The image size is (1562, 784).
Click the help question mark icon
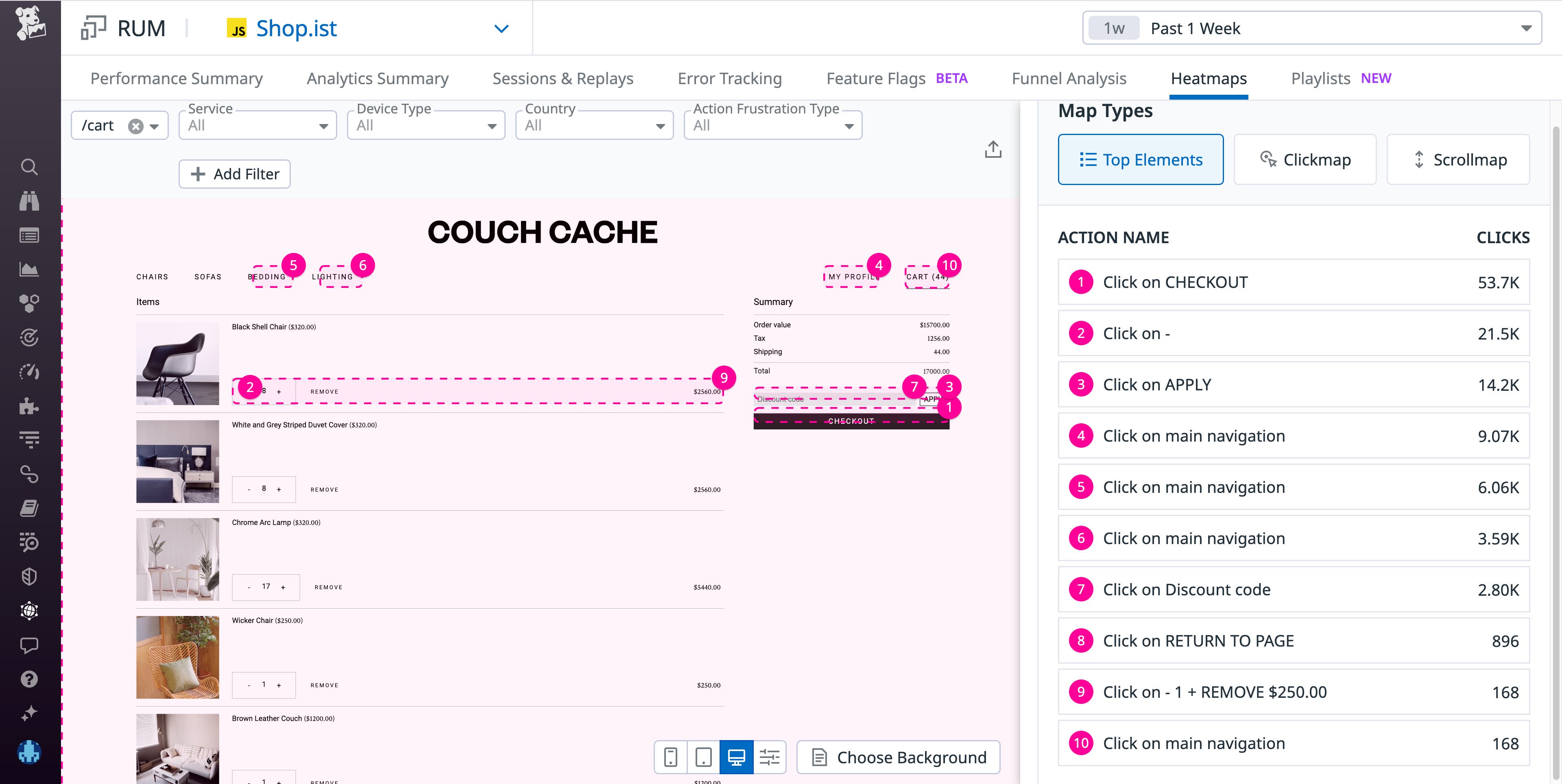click(29, 679)
